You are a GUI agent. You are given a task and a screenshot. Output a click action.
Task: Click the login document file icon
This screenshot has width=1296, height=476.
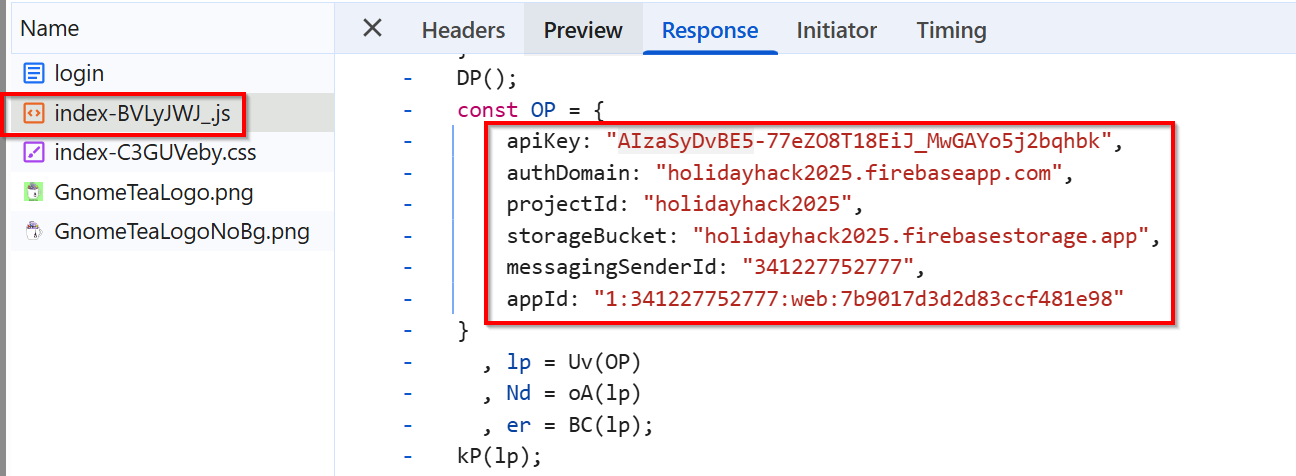[34, 74]
